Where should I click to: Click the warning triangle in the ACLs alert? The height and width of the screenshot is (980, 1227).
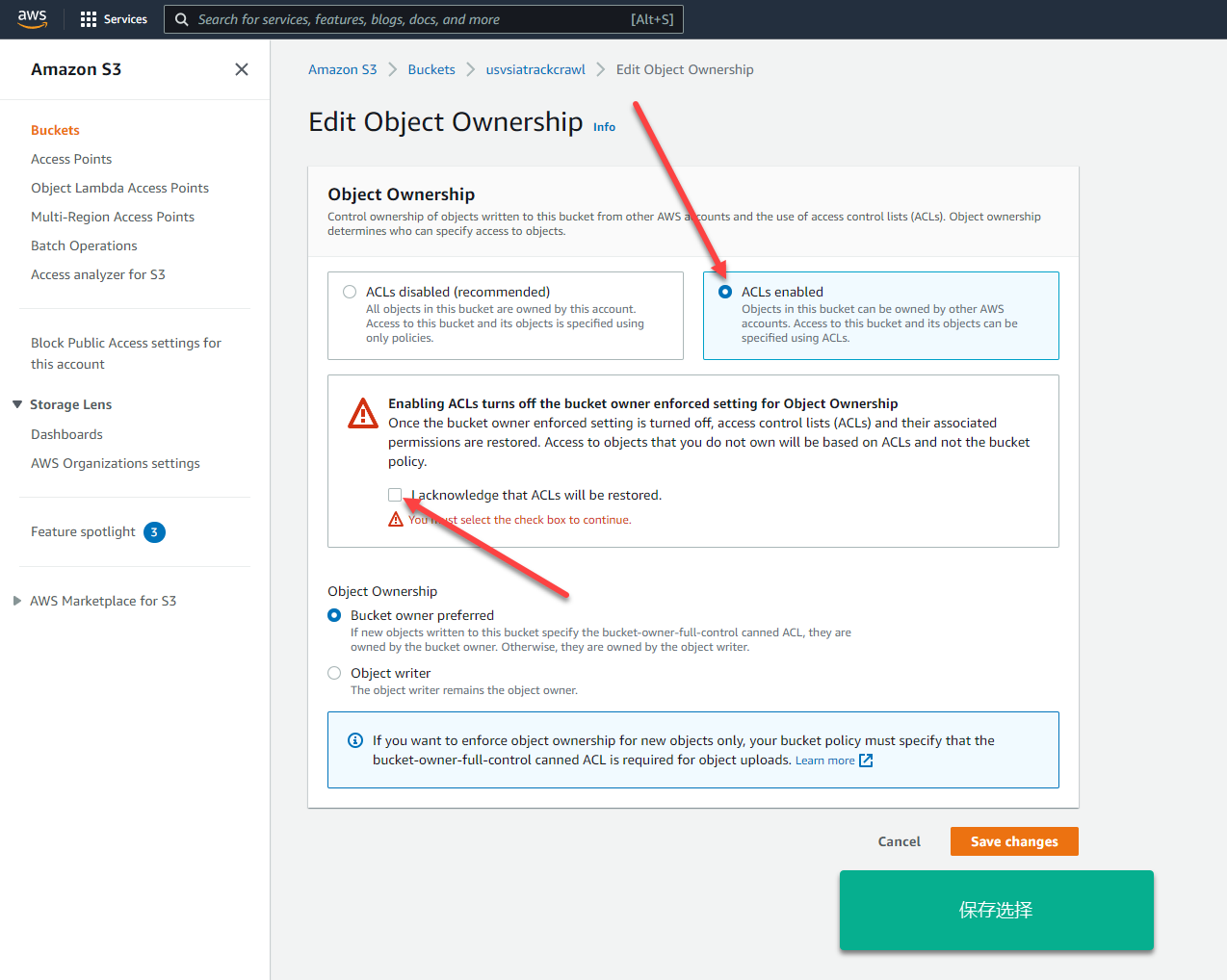[363, 413]
